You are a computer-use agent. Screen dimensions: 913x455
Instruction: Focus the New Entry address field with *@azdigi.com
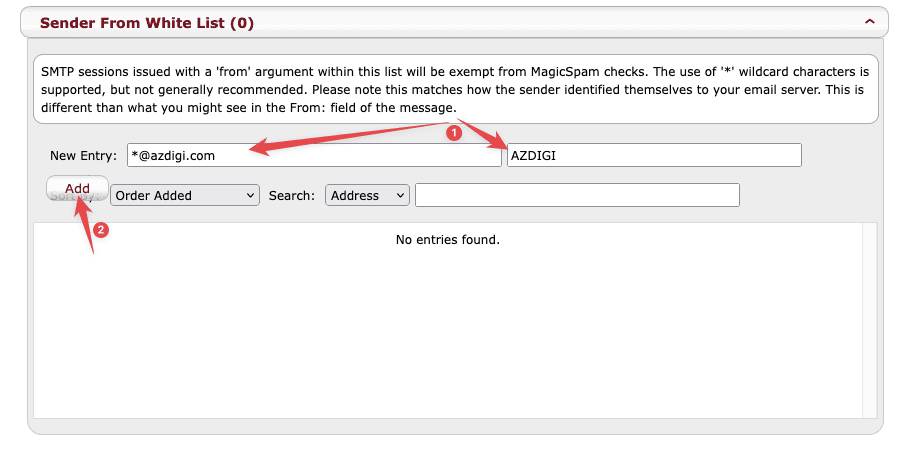314,155
